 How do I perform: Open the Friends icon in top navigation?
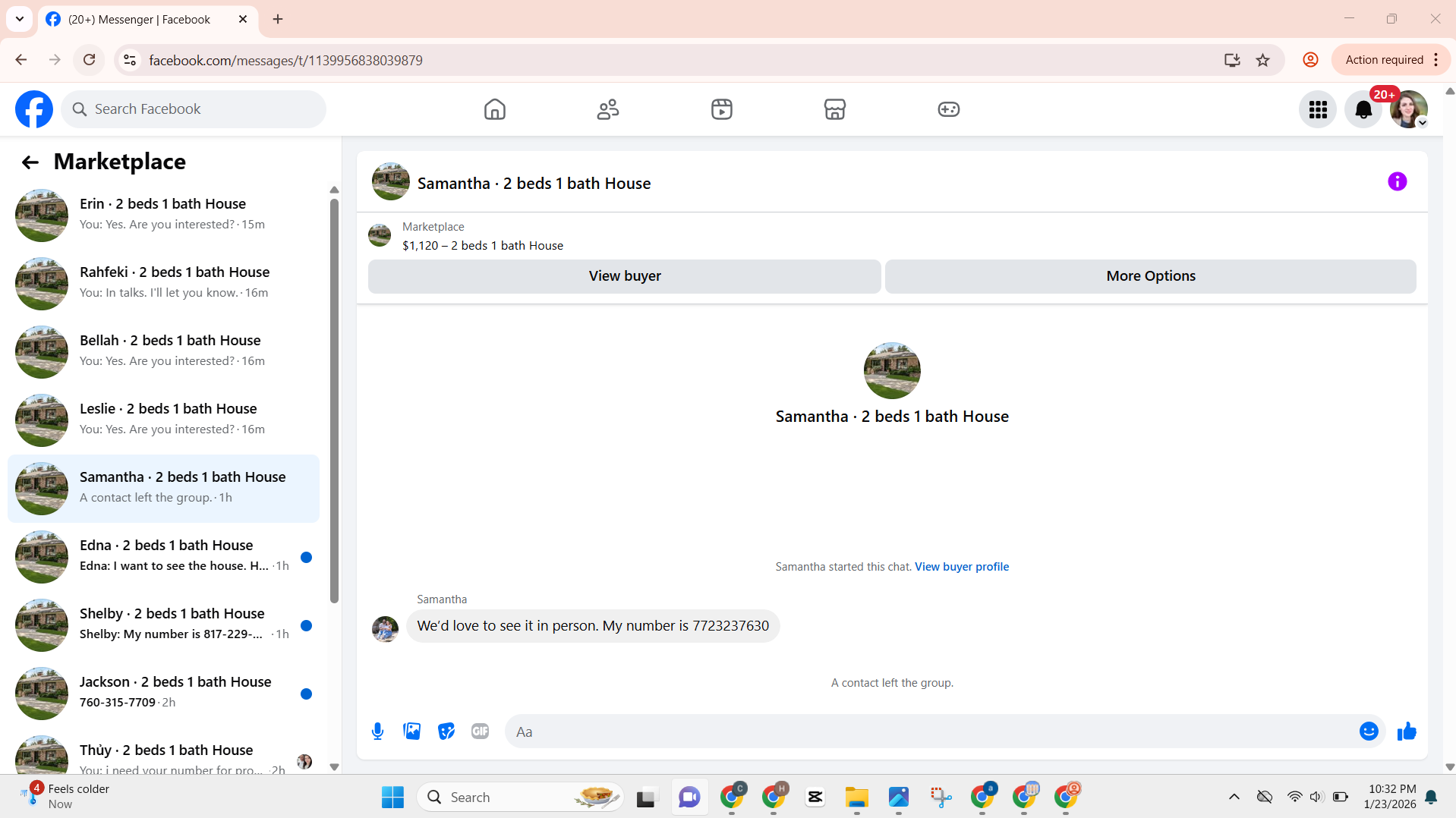(608, 109)
